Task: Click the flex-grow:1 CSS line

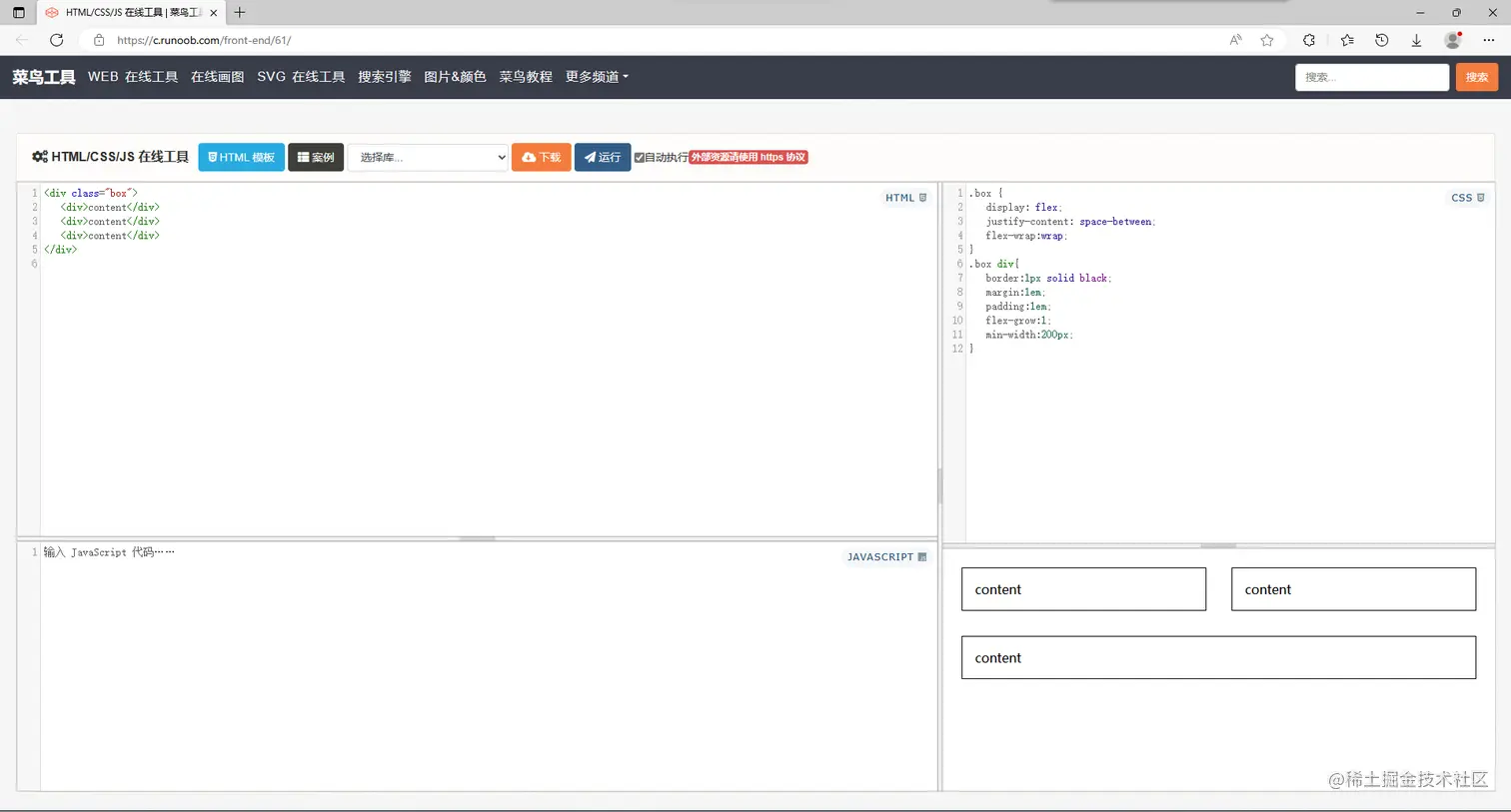Action: pyautogui.click(x=1018, y=321)
